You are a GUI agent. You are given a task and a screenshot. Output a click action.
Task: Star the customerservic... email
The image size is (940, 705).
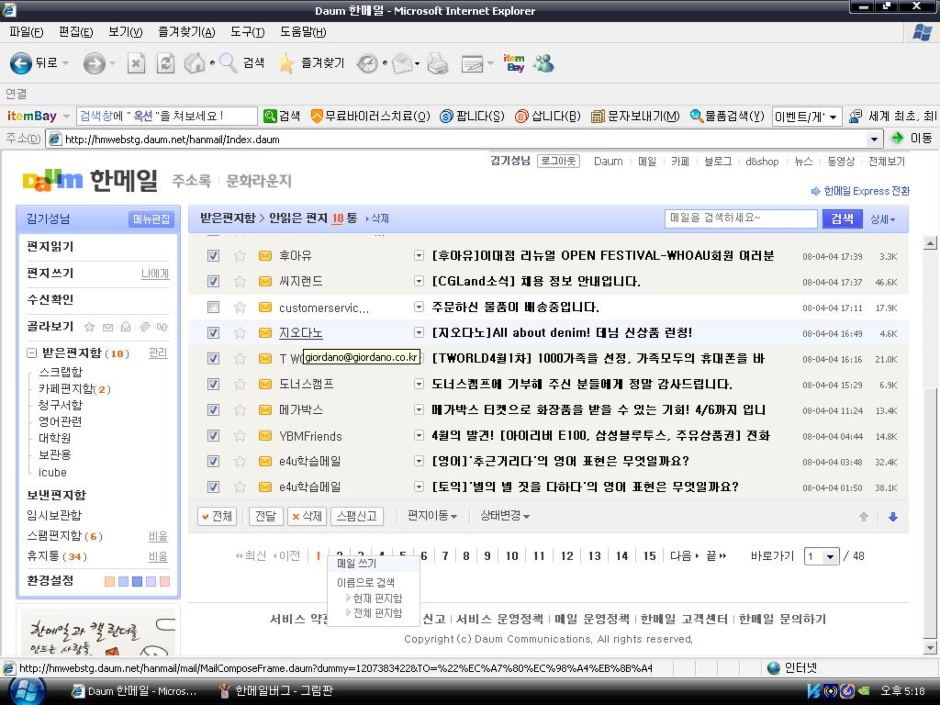[x=240, y=308]
